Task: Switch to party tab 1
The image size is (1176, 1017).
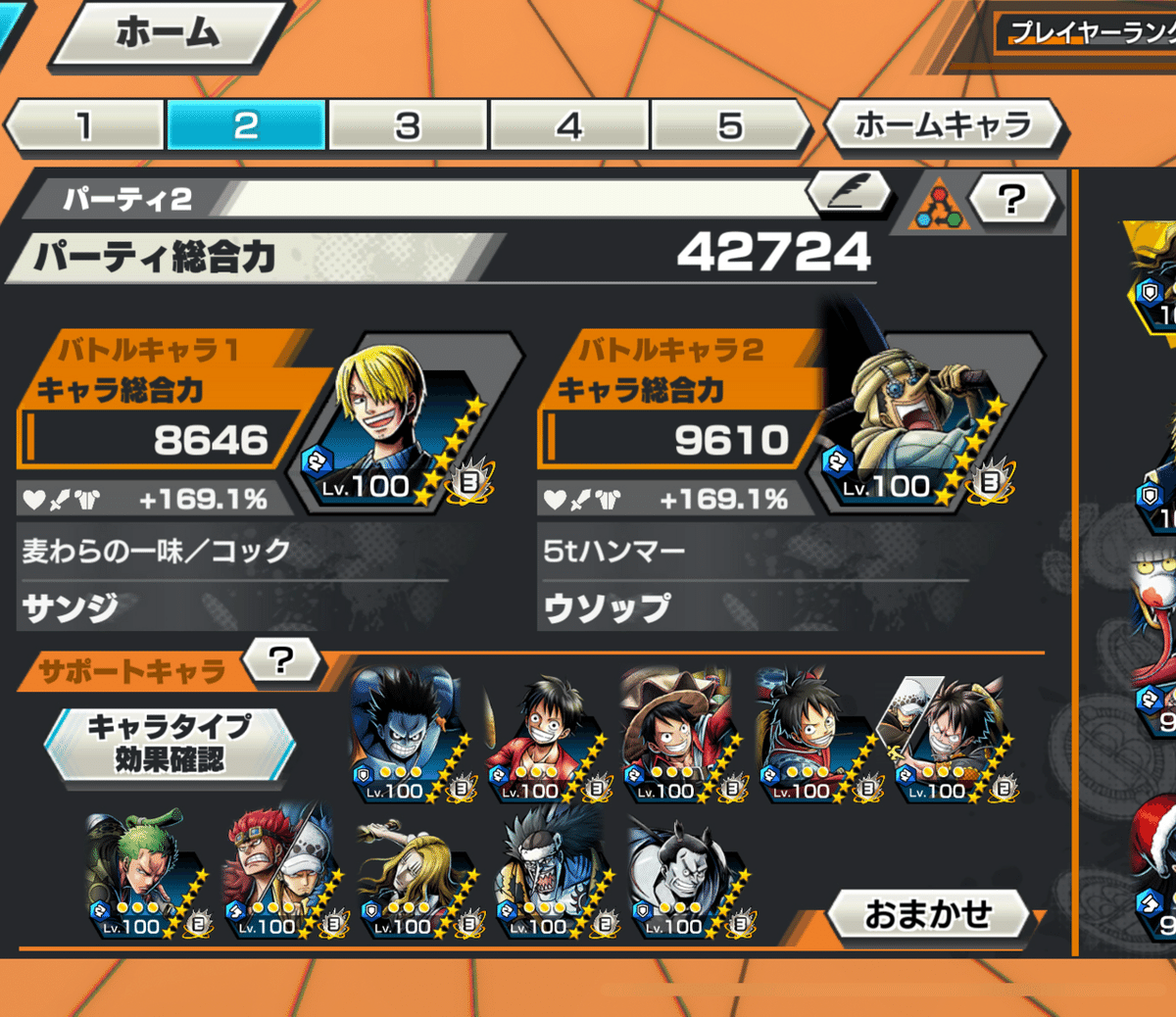Action: click(85, 125)
